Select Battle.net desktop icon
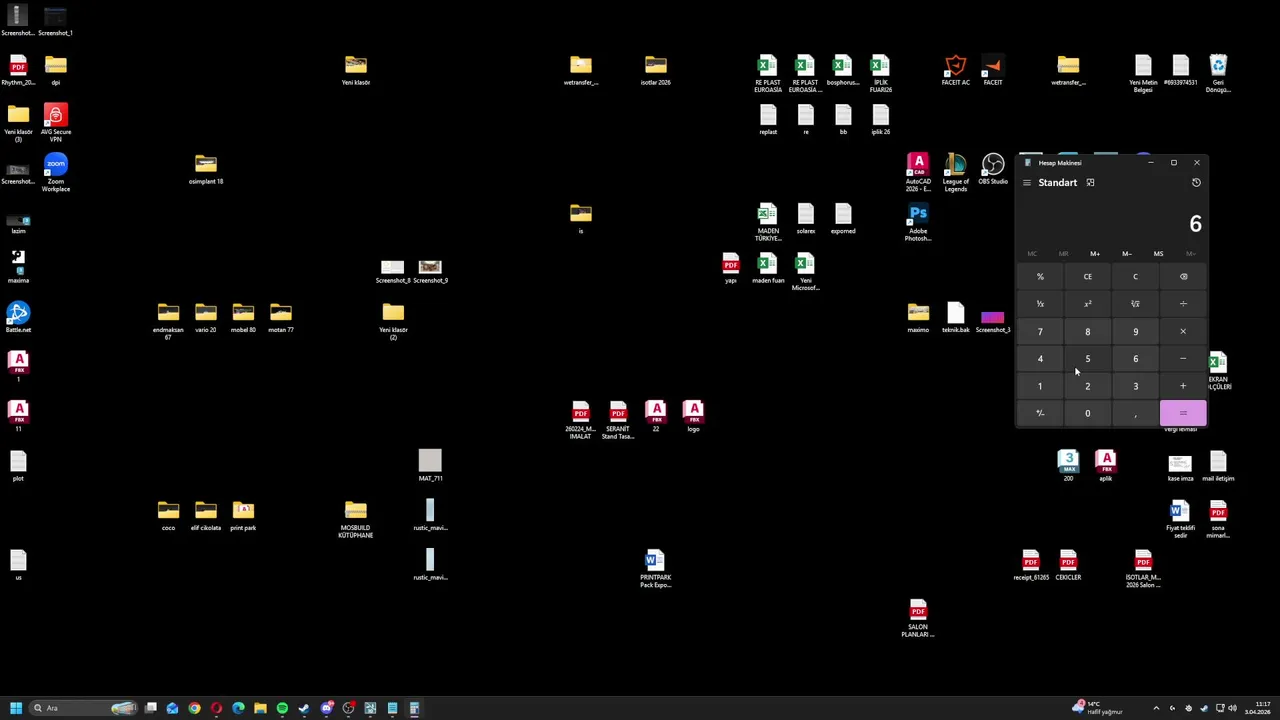Image resolution: width=1280 pixels, height=720 pixels. pos(18,318)
